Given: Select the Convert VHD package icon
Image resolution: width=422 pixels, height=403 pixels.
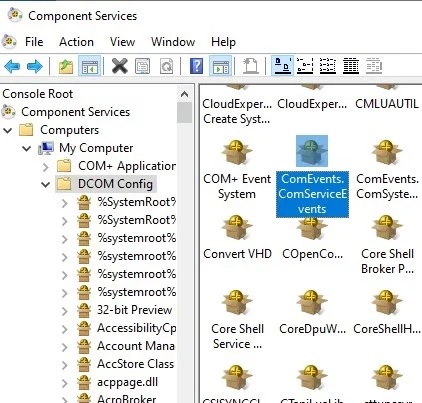Looking at the screenshot, I should coord(237,228).
